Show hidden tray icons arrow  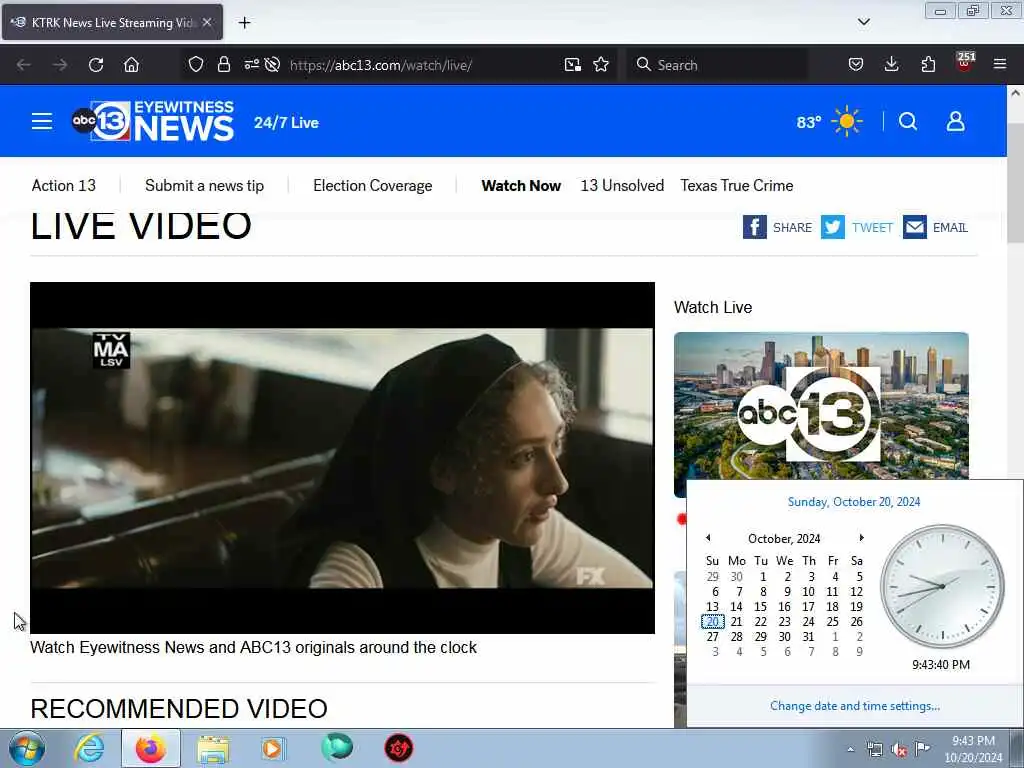(x=850, y=749)
